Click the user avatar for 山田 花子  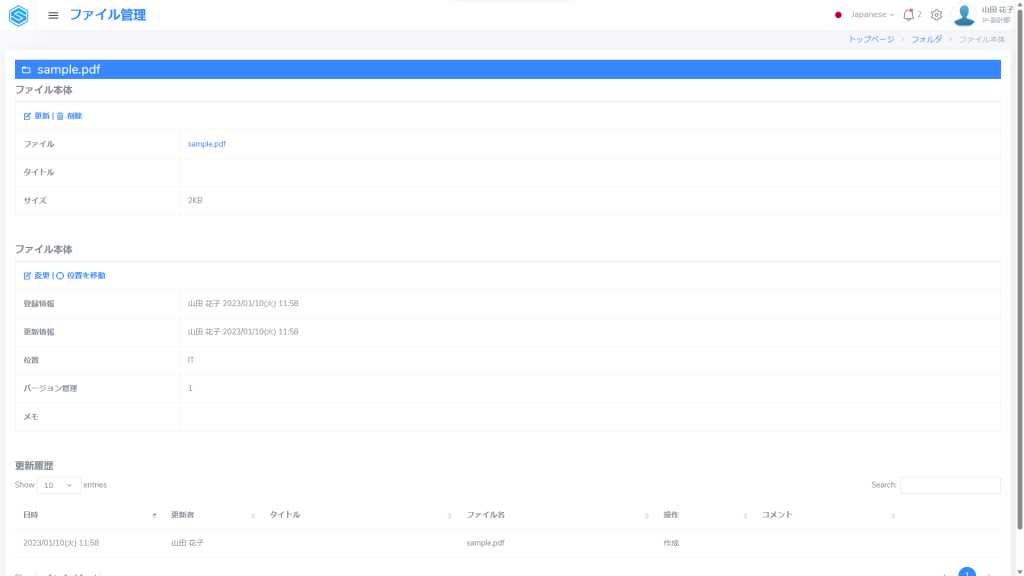(963, 15)
